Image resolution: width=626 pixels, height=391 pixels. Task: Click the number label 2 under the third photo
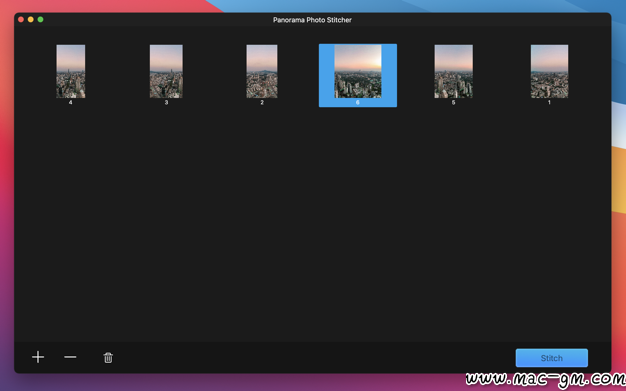coord(262,103)
